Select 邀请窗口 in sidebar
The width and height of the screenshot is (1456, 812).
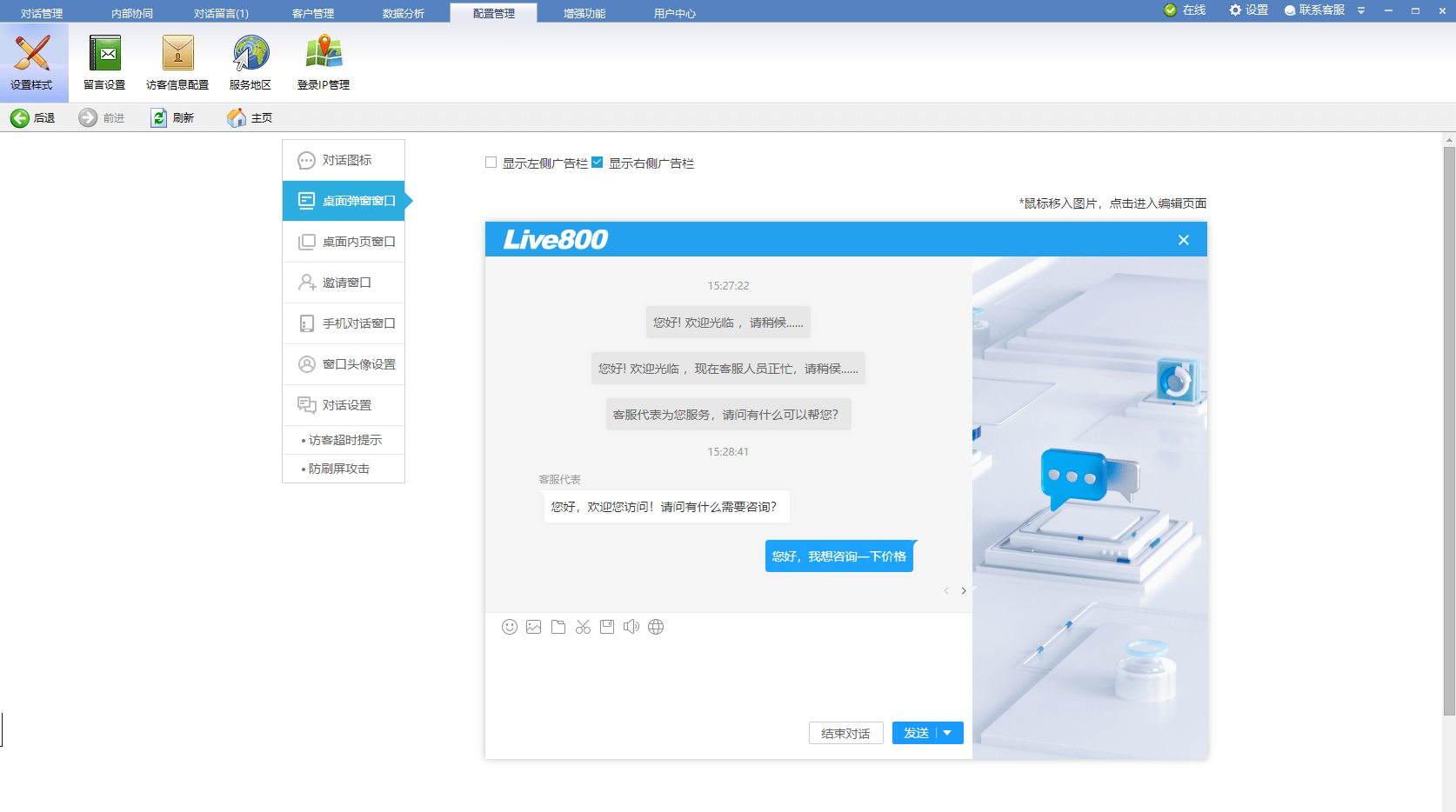(x=344, y=283)
